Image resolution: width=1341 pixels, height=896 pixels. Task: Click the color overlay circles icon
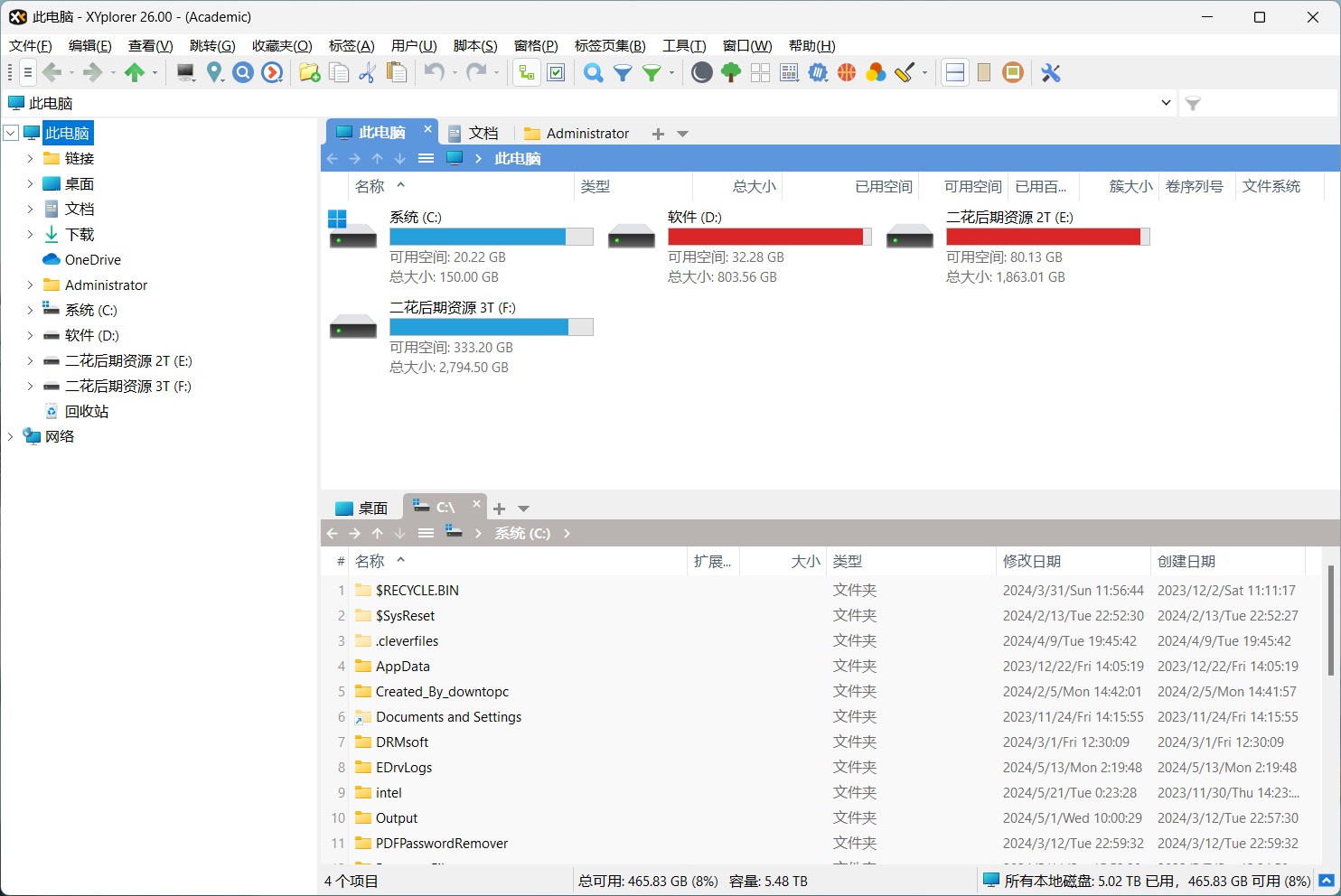876,72
